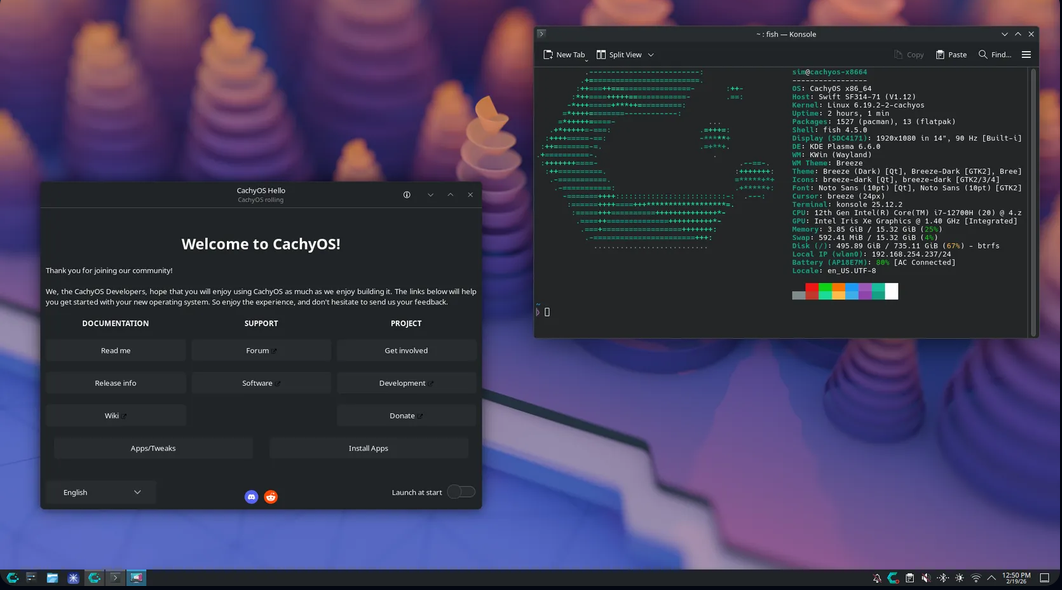Open the blue starburst app in taskbar

pos(73,578)
